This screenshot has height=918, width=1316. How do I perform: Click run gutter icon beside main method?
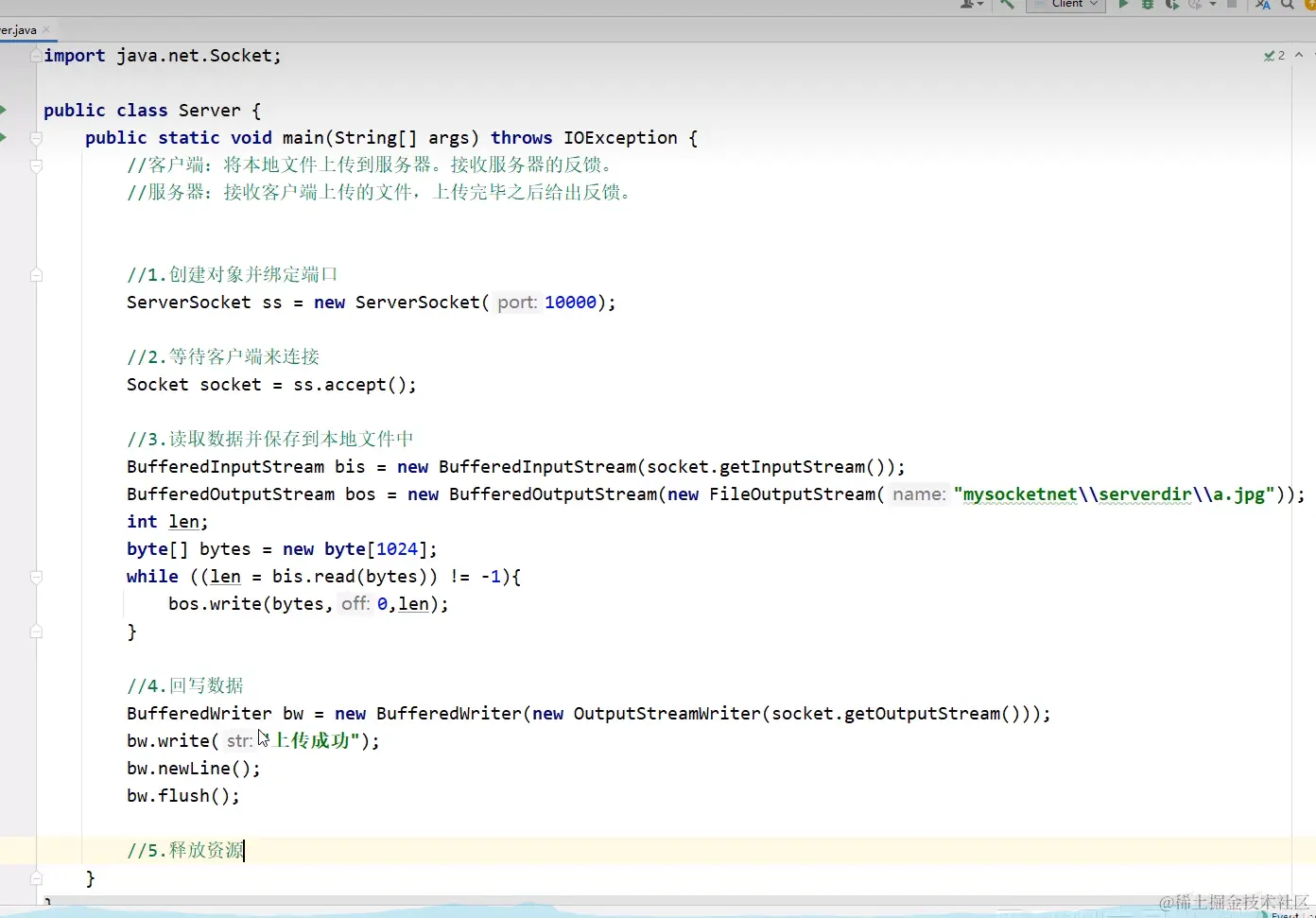[x=3, y=137]
